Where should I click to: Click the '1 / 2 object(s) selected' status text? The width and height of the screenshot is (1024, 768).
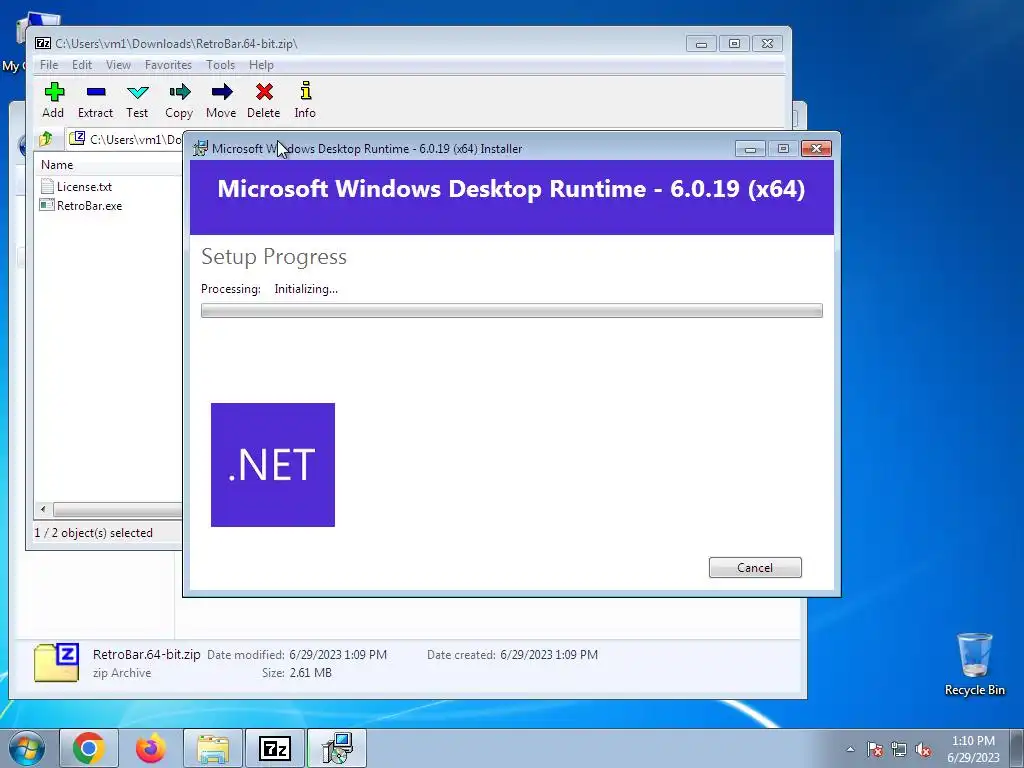click(x=93, y=533)
